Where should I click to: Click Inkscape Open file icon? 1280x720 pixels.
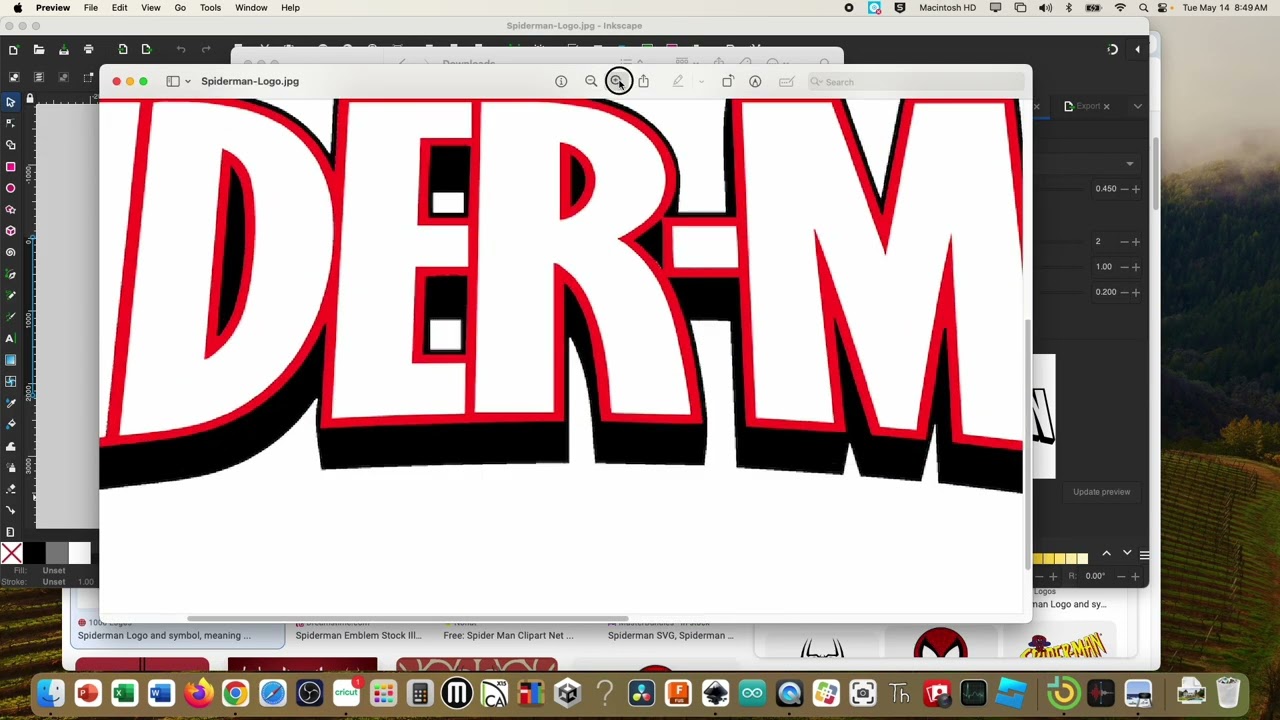(x=38, y=49)
